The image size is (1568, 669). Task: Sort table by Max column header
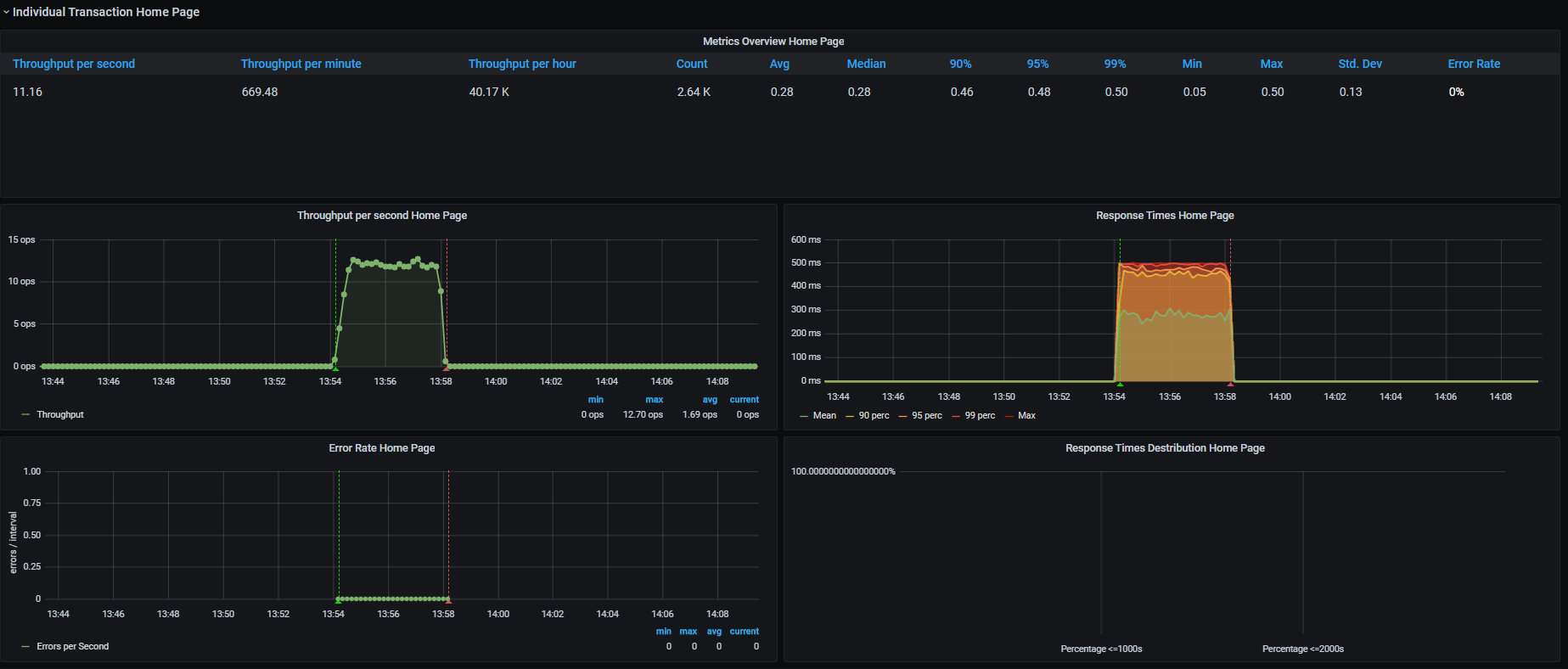click(x=1272, y=64)
